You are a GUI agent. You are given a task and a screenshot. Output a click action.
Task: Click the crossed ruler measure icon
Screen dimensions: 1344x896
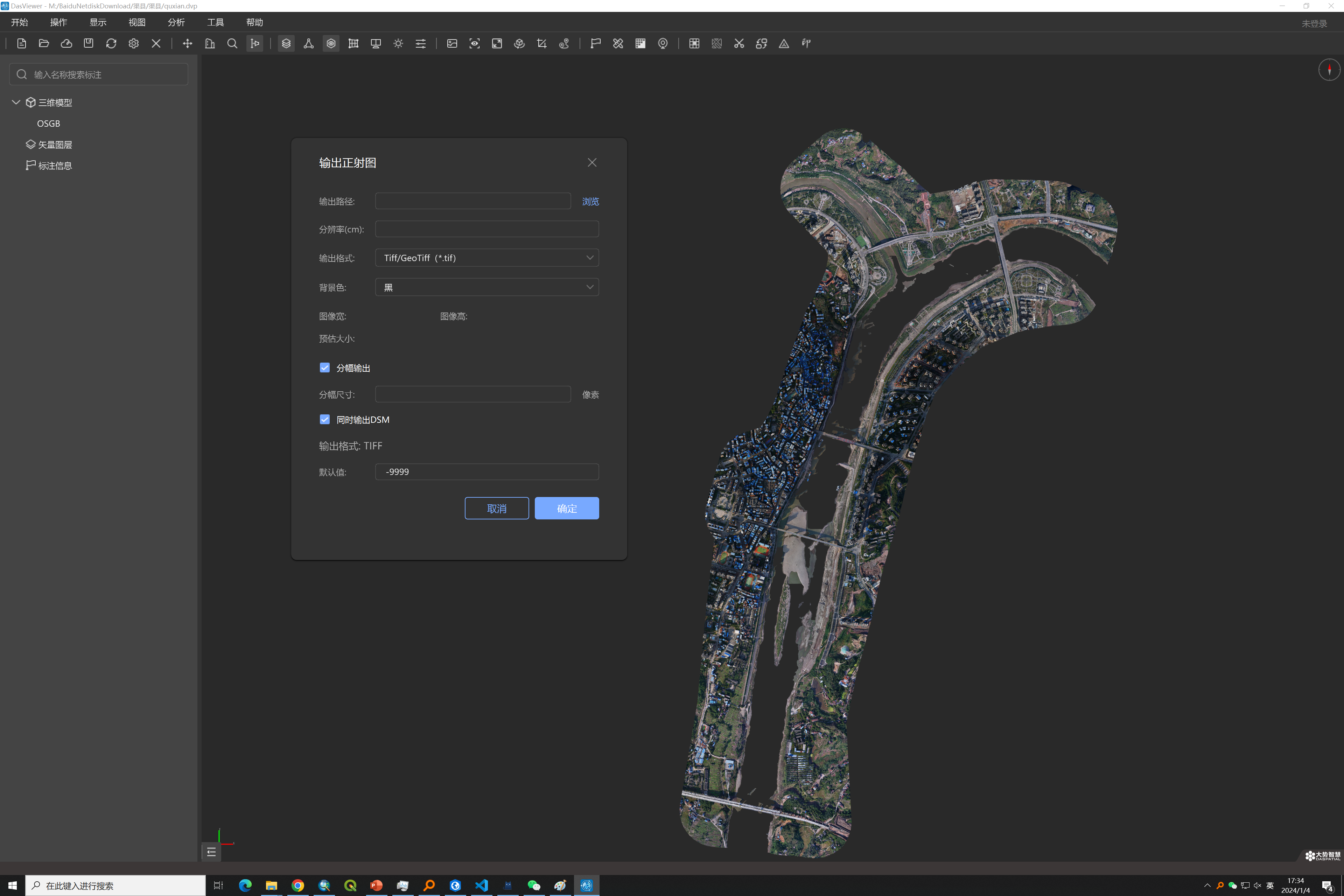pos(618,43)
